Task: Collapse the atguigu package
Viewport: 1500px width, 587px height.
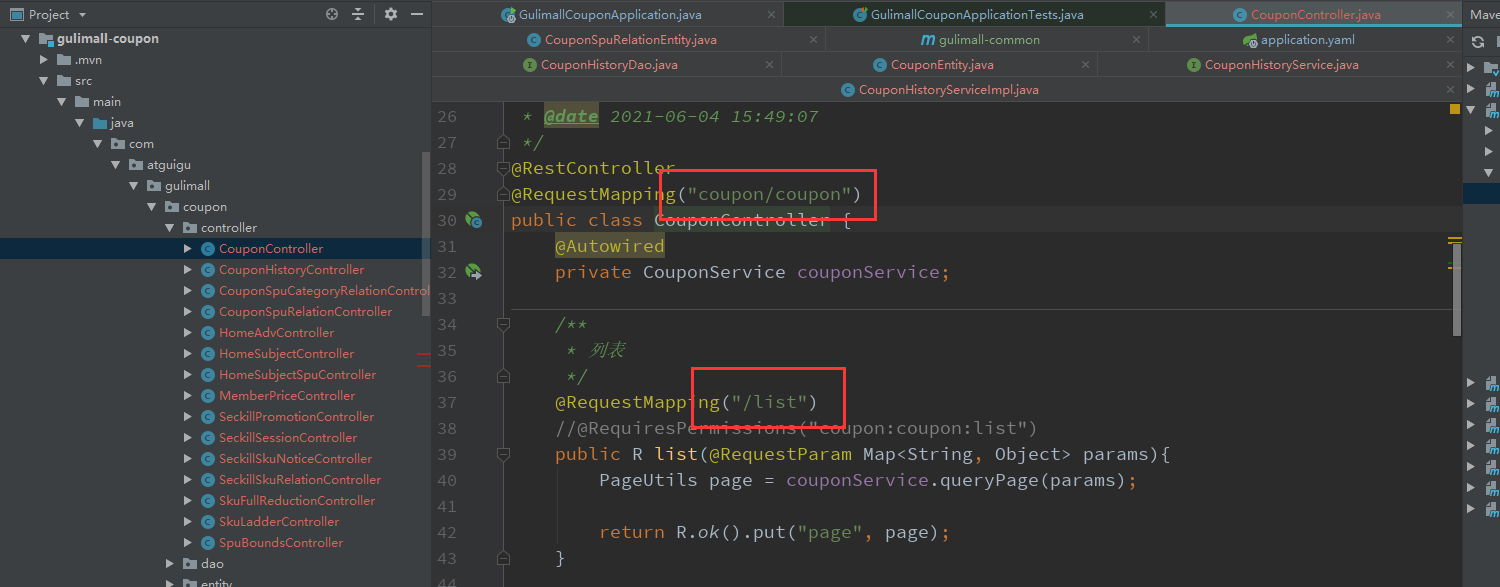Action: click(x=116, y=165)
